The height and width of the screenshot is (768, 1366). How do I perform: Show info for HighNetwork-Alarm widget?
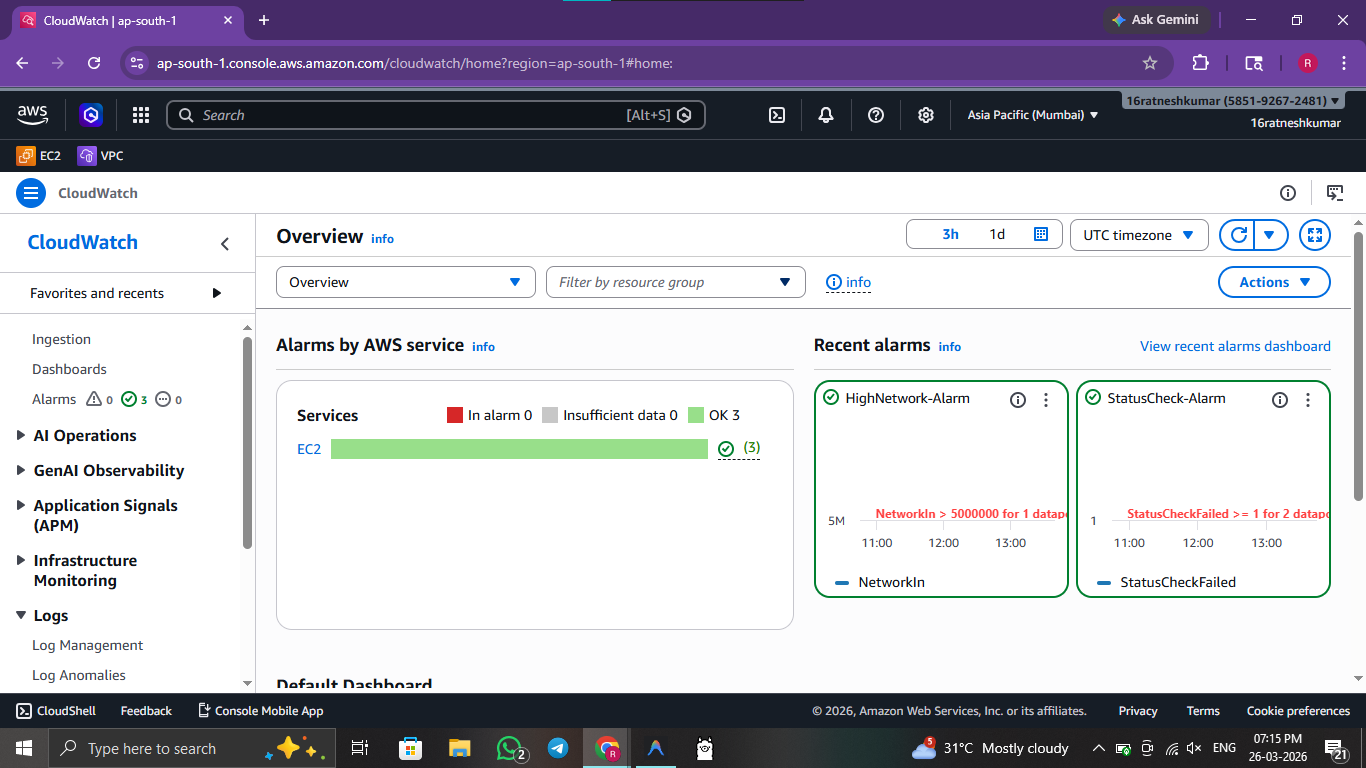pos(1018,400)
